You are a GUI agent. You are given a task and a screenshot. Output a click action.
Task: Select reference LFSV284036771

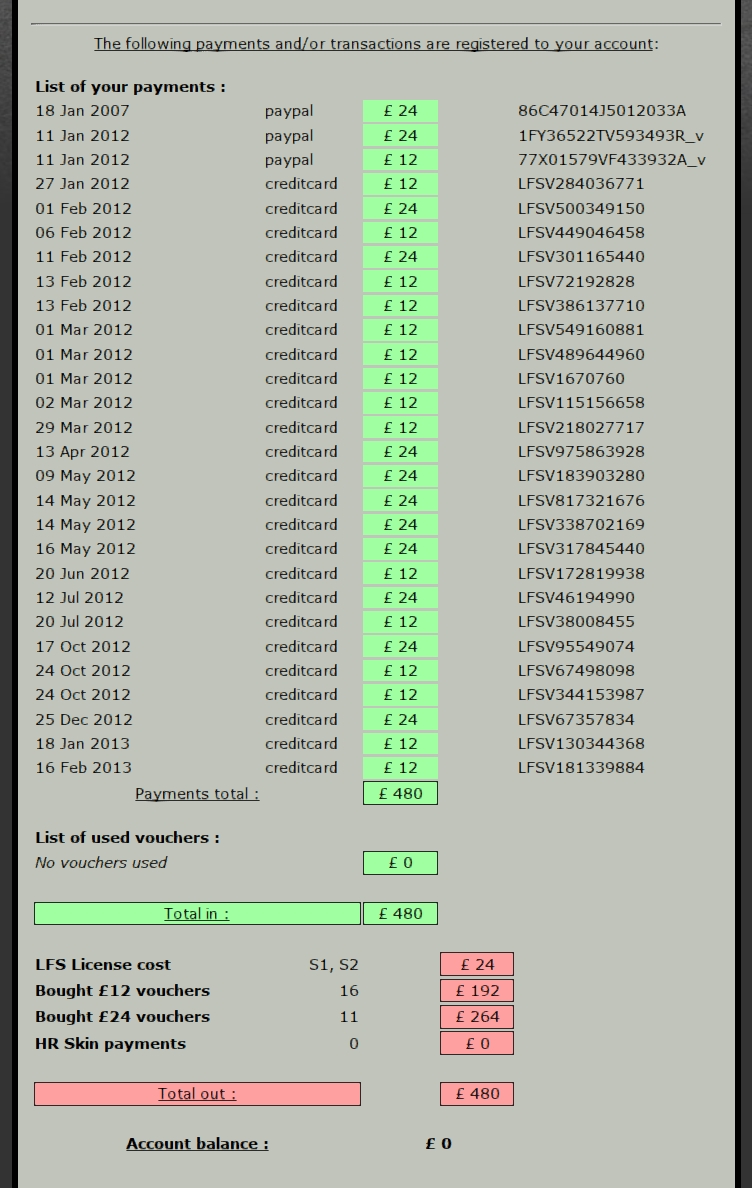pyautogui.click(x=581, y=184)
